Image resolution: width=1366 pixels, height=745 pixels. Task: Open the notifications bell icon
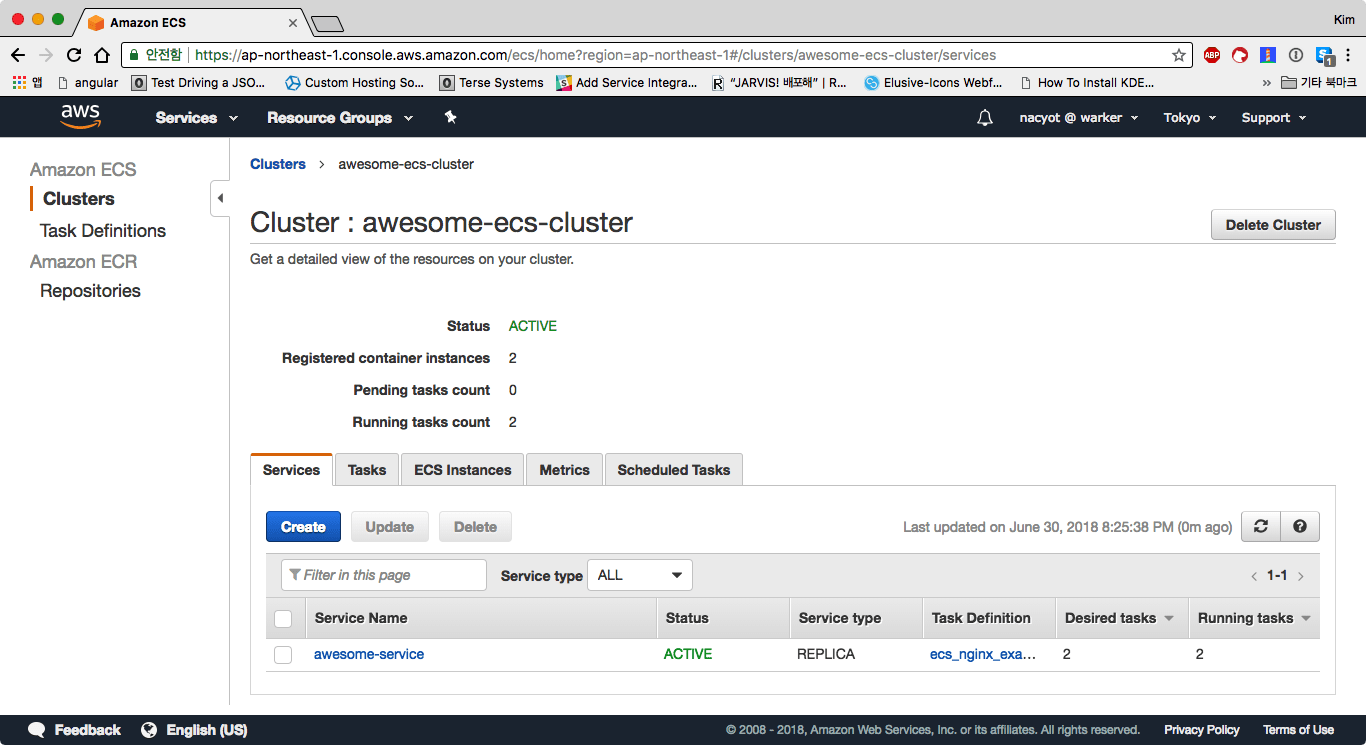[x=985, y=118]
